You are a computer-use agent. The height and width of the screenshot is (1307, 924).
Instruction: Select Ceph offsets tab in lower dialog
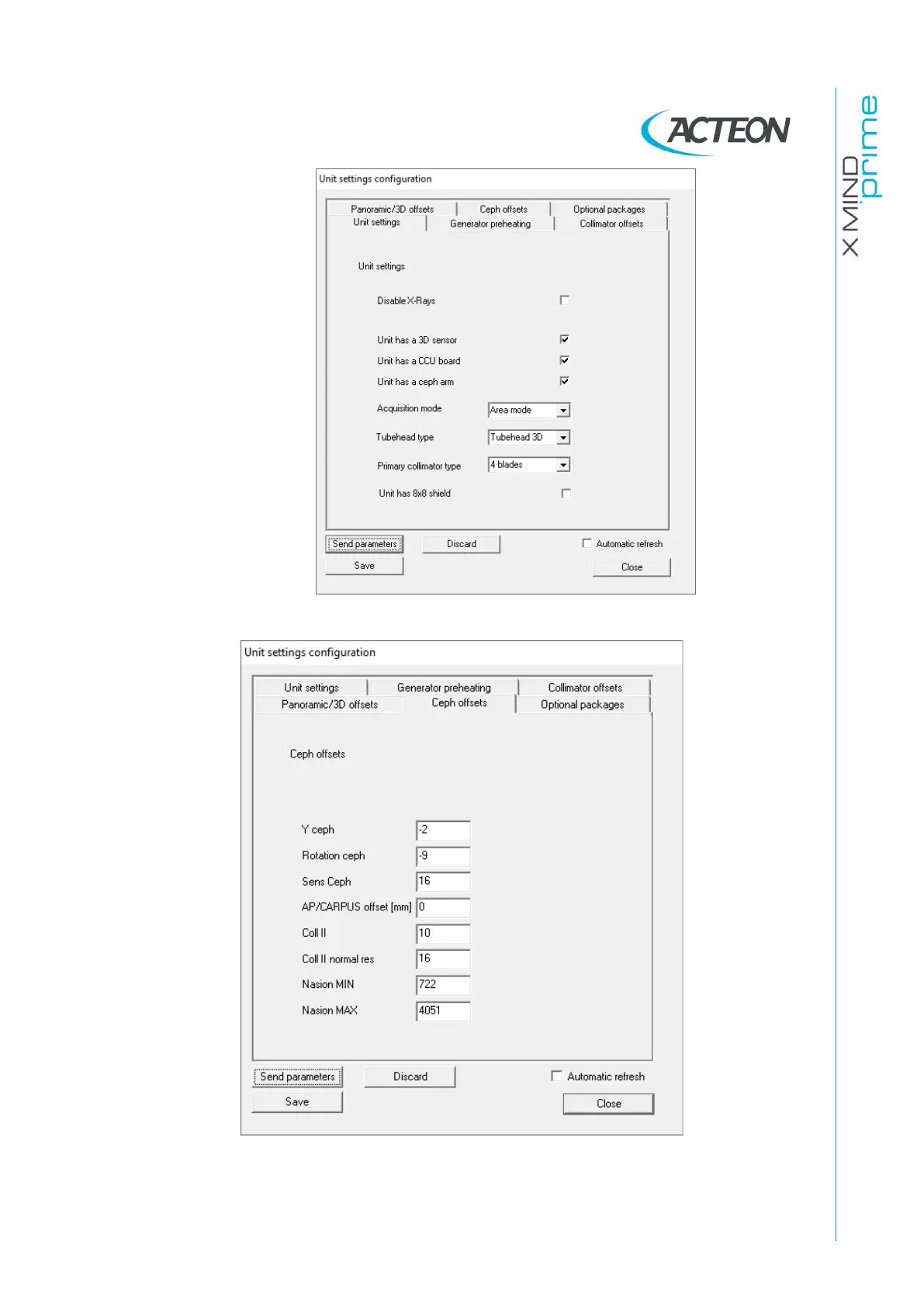459,703
